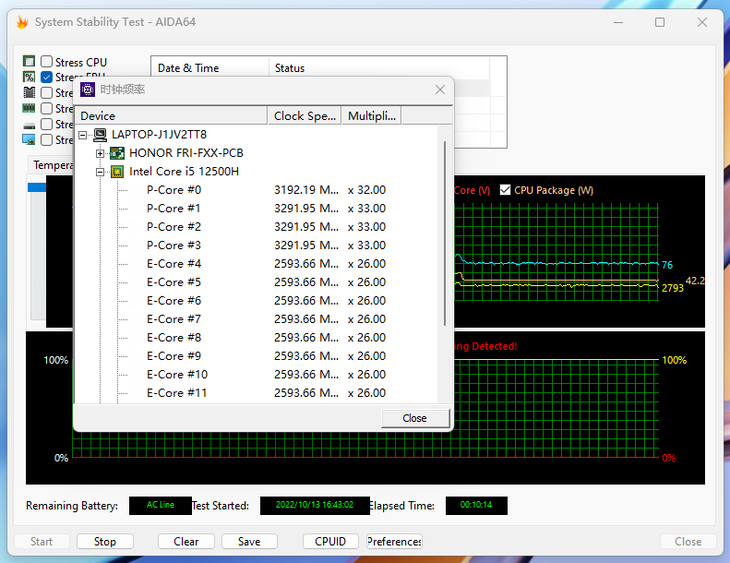Click the 2793 value on the graph
The width and height of the screenshot is (730, 563).
click(673, 288)
